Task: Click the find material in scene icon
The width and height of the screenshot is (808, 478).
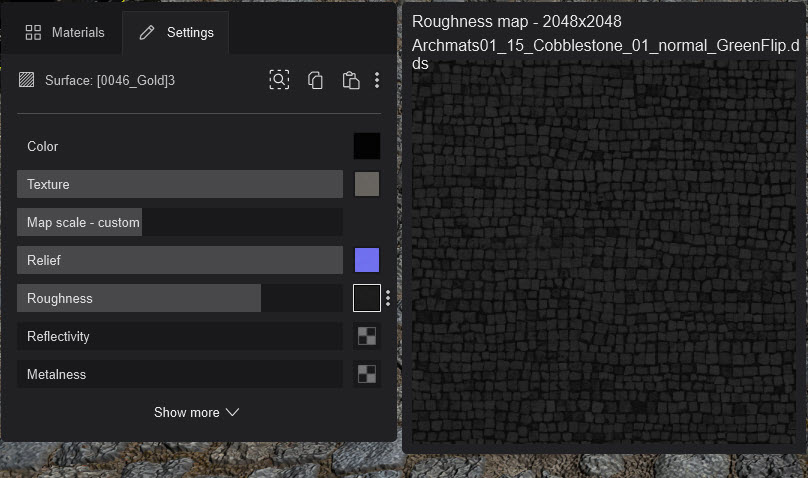Action: [x=279, y=80]
